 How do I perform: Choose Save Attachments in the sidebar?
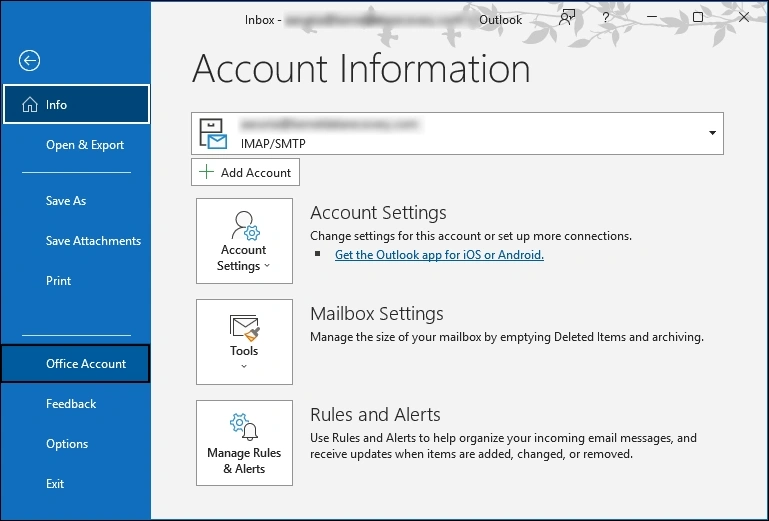pyautogui.click(x=93, y=240)
